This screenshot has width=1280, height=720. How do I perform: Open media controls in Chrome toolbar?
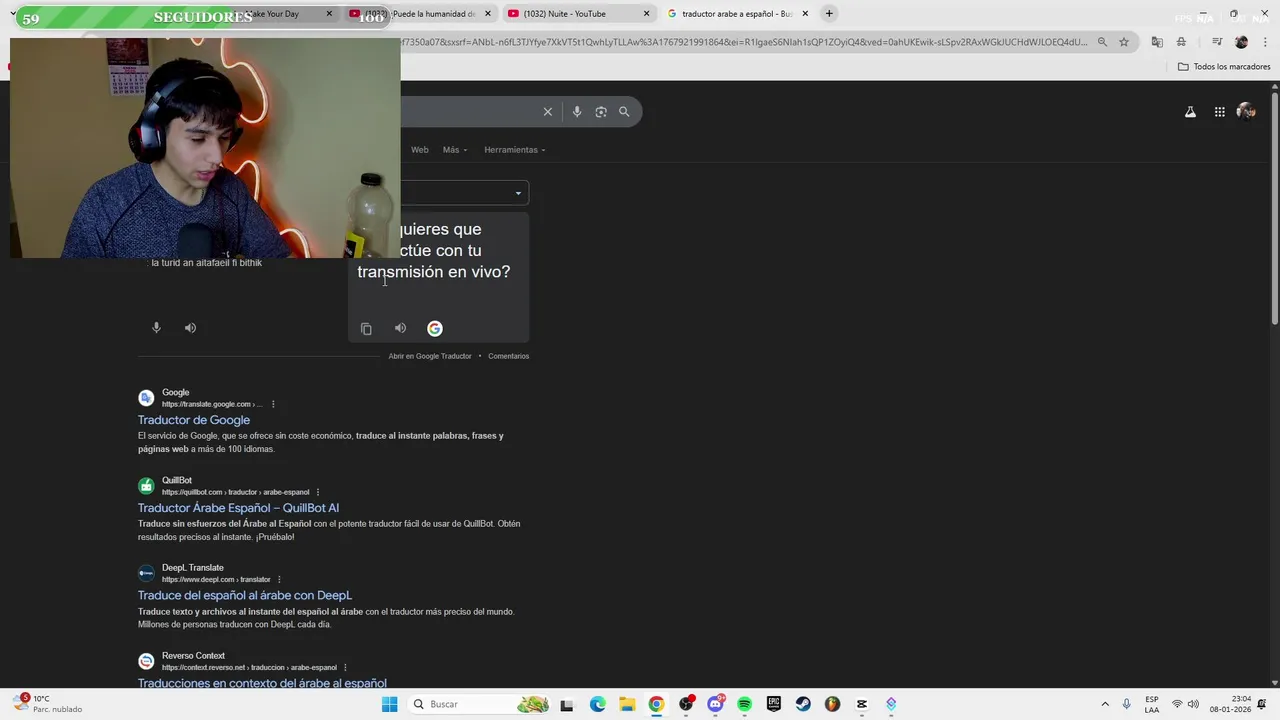point(1217,42)
